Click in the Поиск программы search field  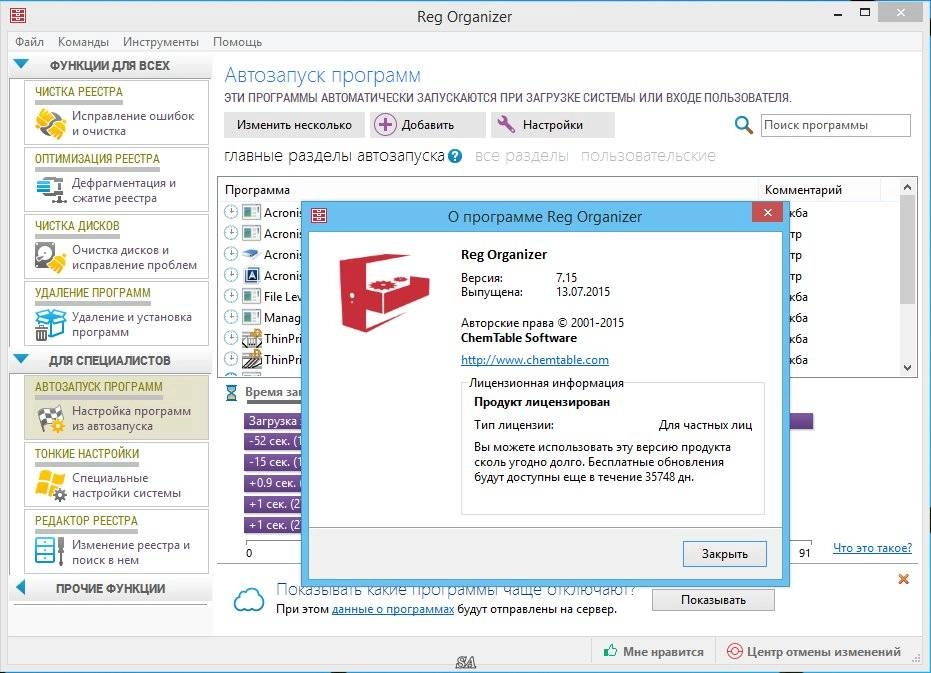(835, 125)
